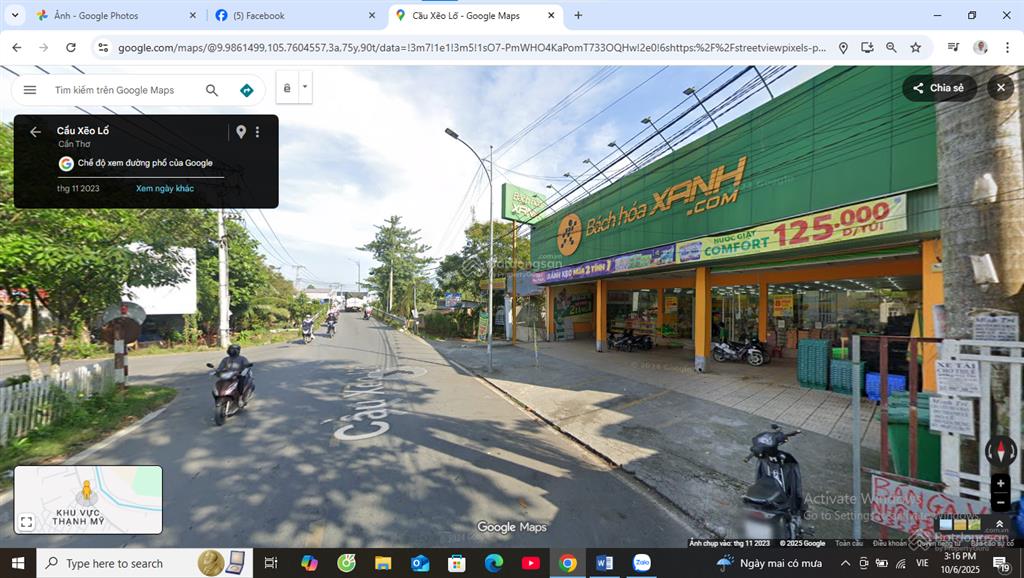Zoom in with the plus button

point(1000,484)
